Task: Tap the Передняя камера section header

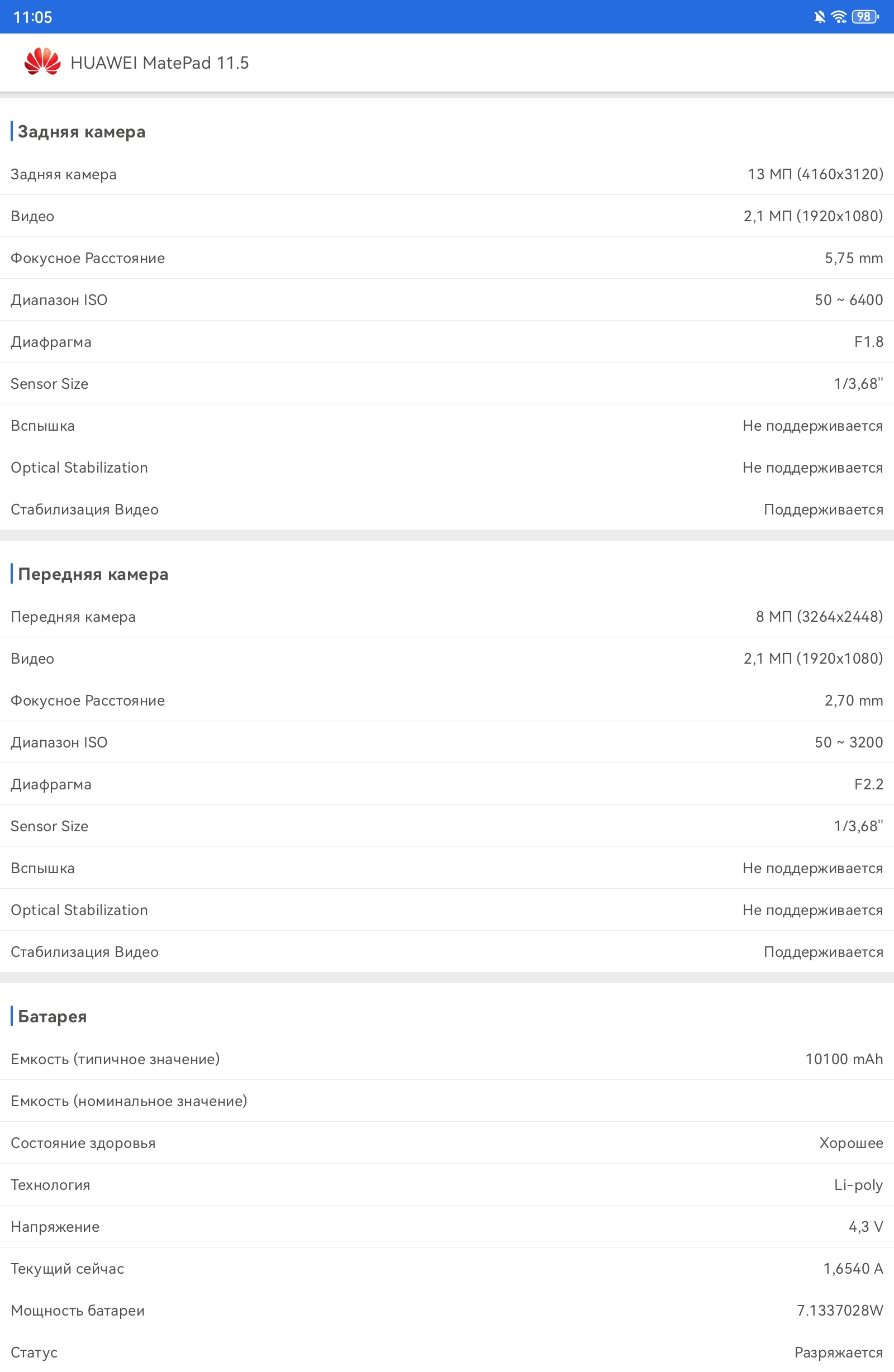Action: tap(93, 574)
